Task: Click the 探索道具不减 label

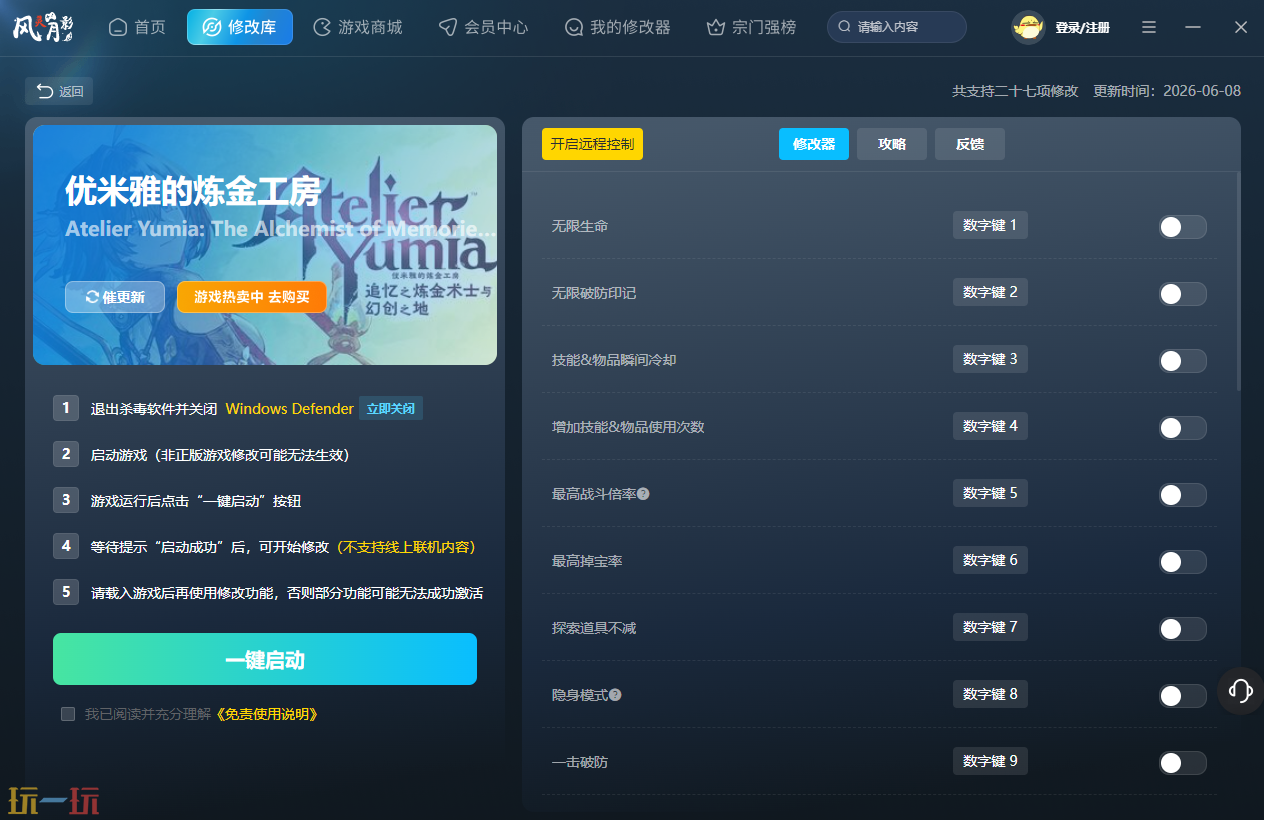Action: pyautogui.click(x=594, y=628)
